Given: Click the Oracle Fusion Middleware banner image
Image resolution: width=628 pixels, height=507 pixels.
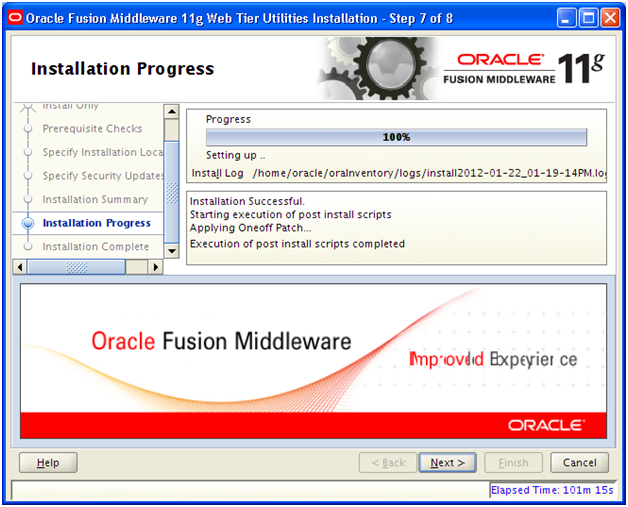Looking at the screenshot, I should (x=314, y=361).
